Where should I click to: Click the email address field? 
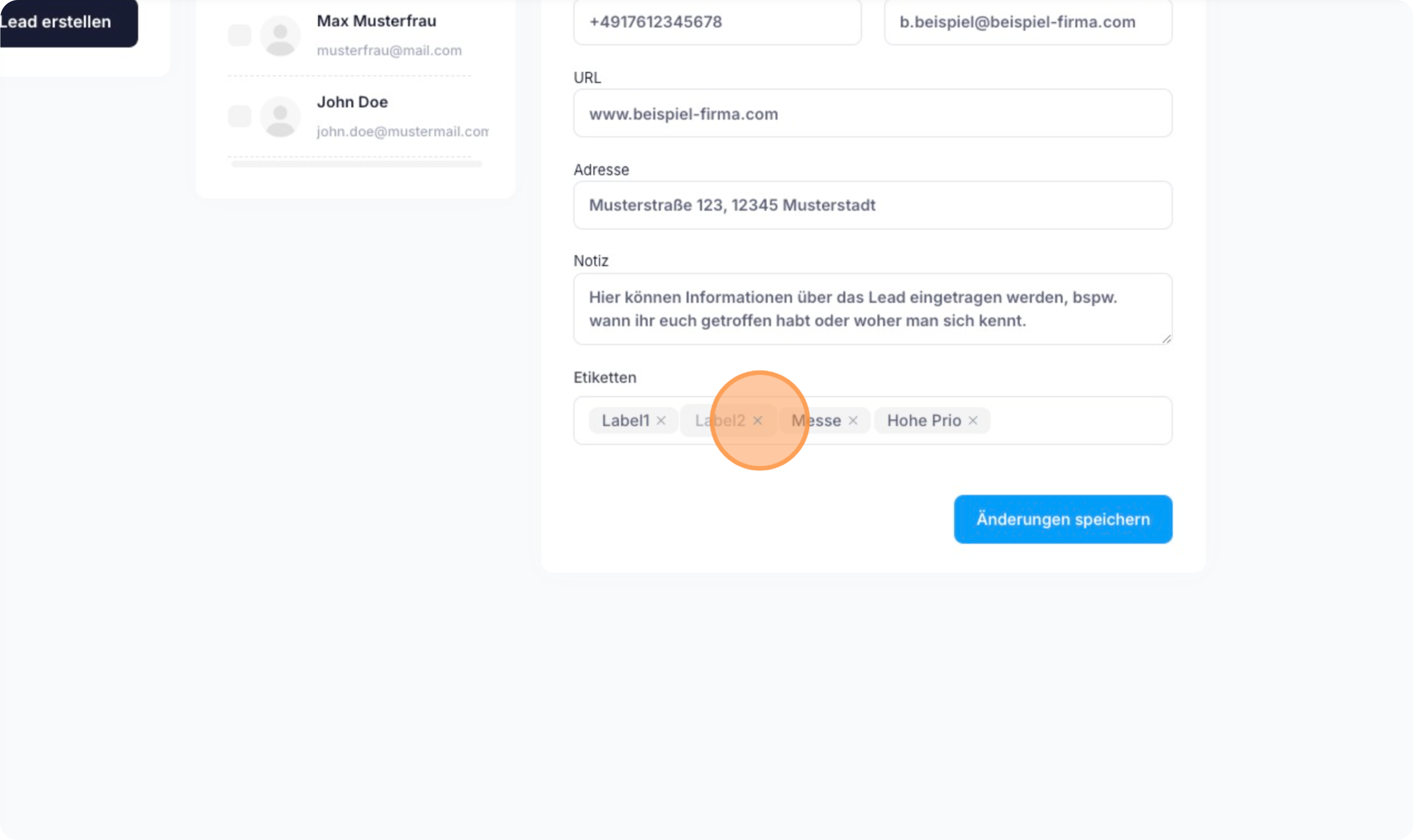point(1028,23)
